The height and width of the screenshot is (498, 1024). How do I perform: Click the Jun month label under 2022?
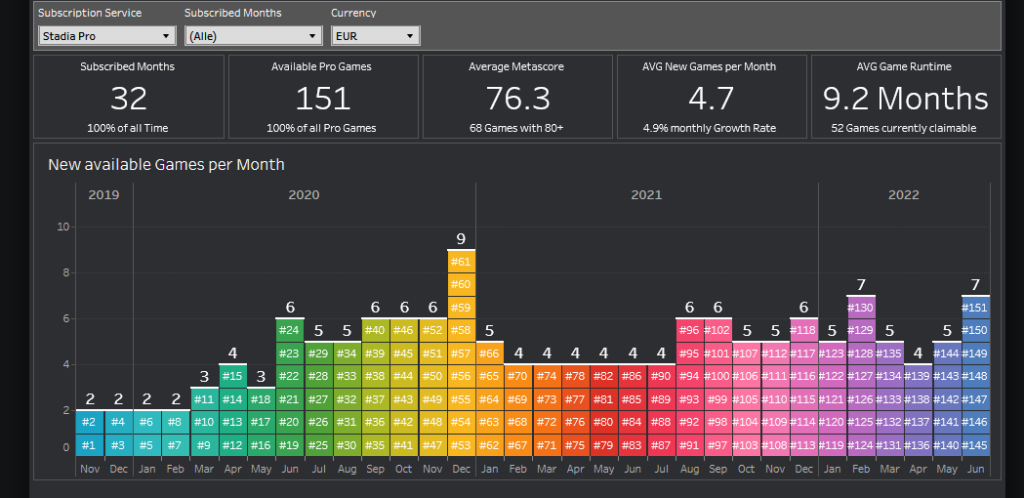[x=975, y=469]
